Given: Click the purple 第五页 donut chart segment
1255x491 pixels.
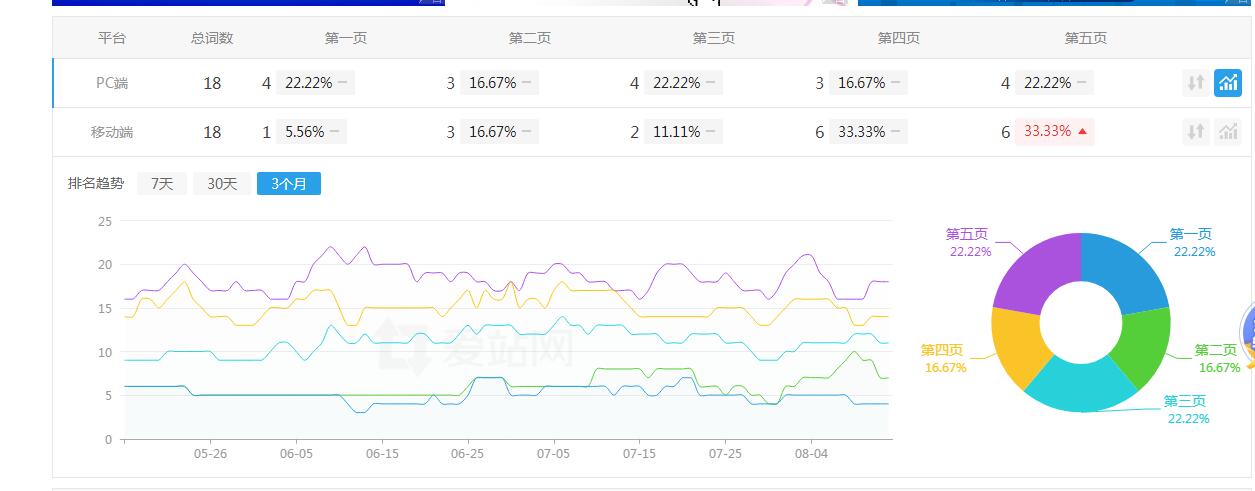Looking at the screenshot, I should pyautogui.click(x=1035, y=272).
